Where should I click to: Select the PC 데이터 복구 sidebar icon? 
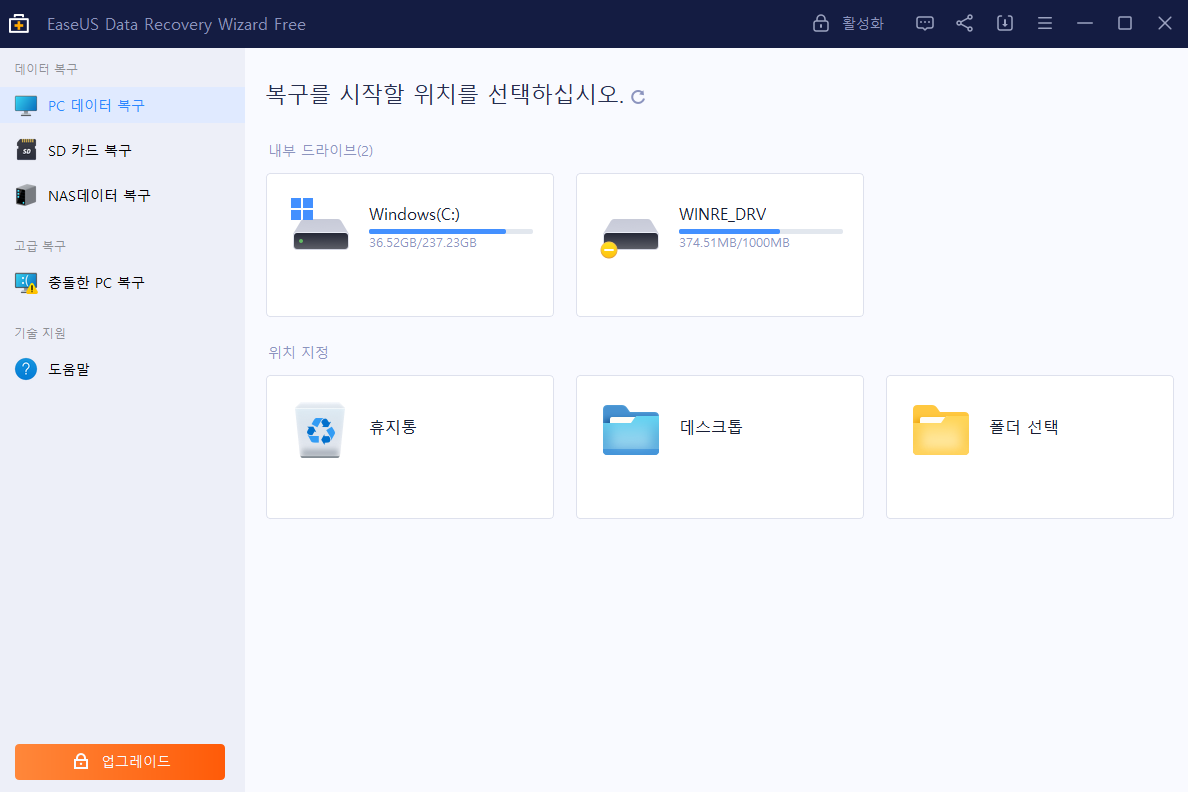pyautogui.click(x=26, y=104)
